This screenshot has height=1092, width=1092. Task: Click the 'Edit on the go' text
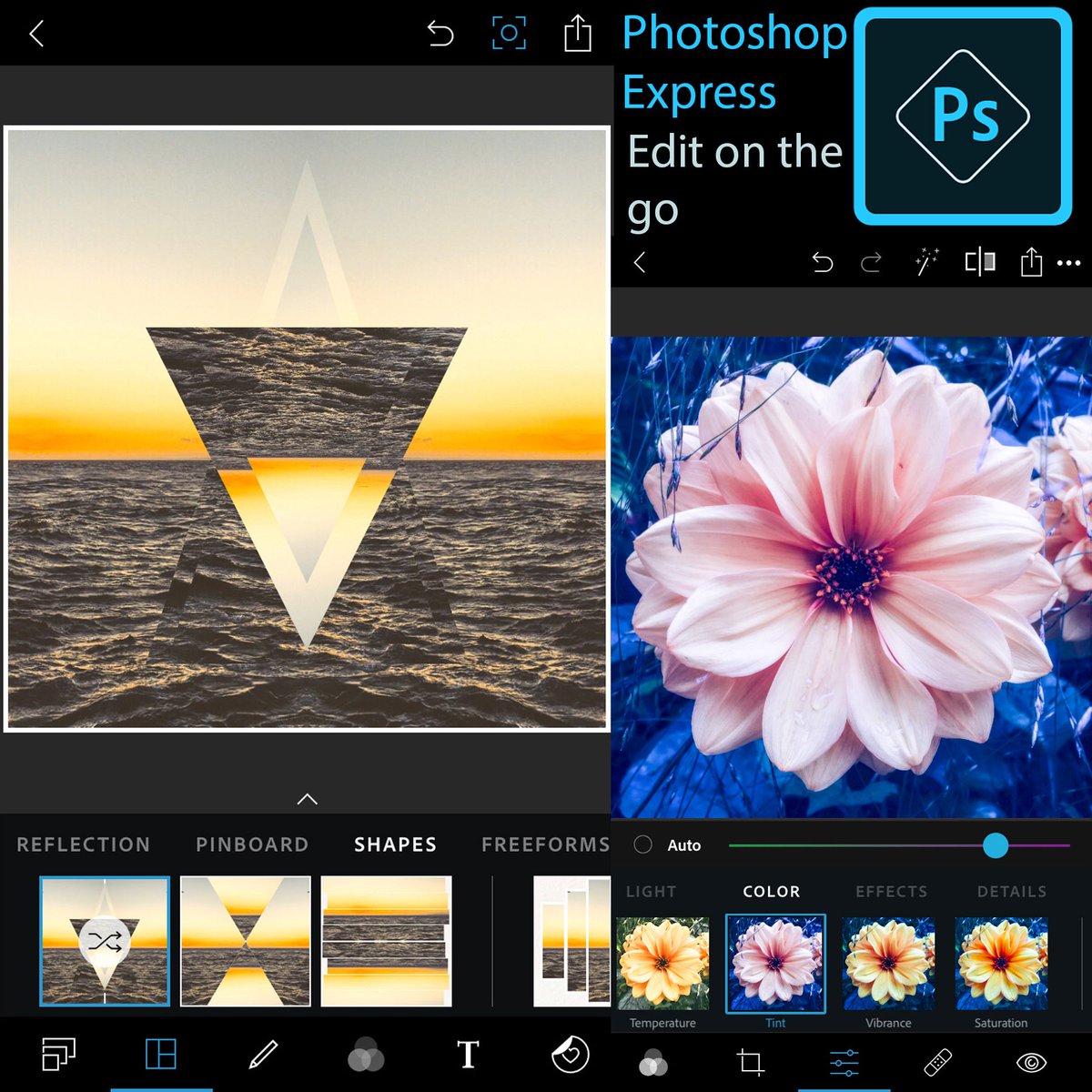[735, 181]
